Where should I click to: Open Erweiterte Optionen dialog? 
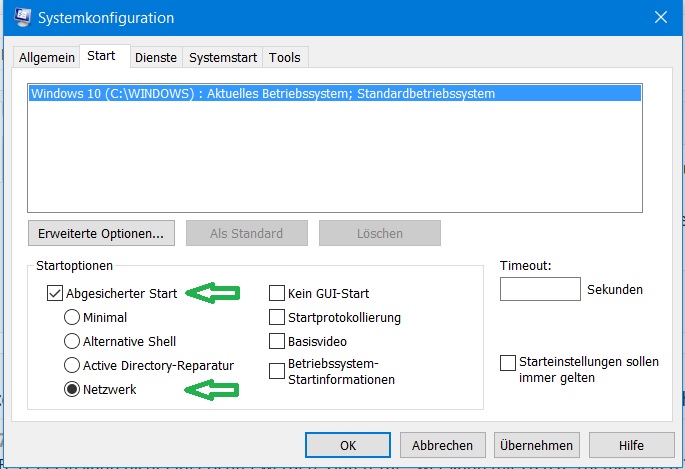(x=101, y=233)
